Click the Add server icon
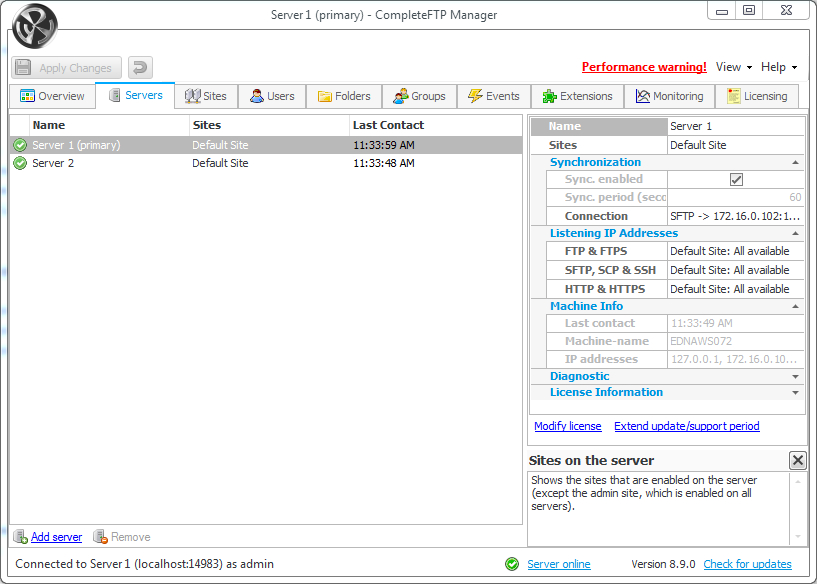 tap(20, 537)
